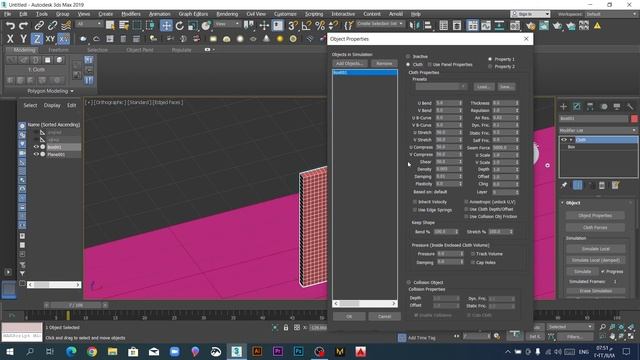640x360 pixels.
Task: Click the Remove button
Action: click(384, 63)
